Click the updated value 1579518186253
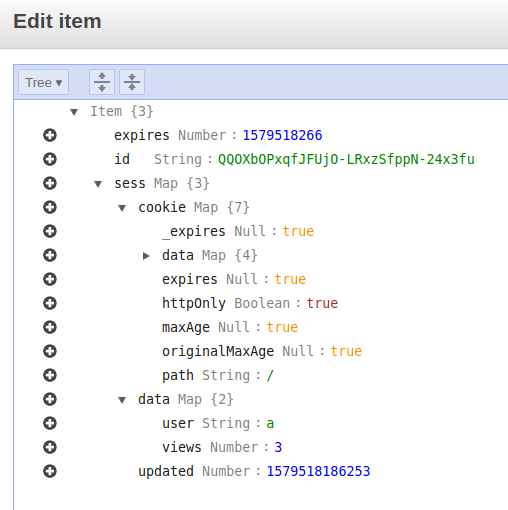The width and height of the screenshot is (508, 510). [318, 471]
